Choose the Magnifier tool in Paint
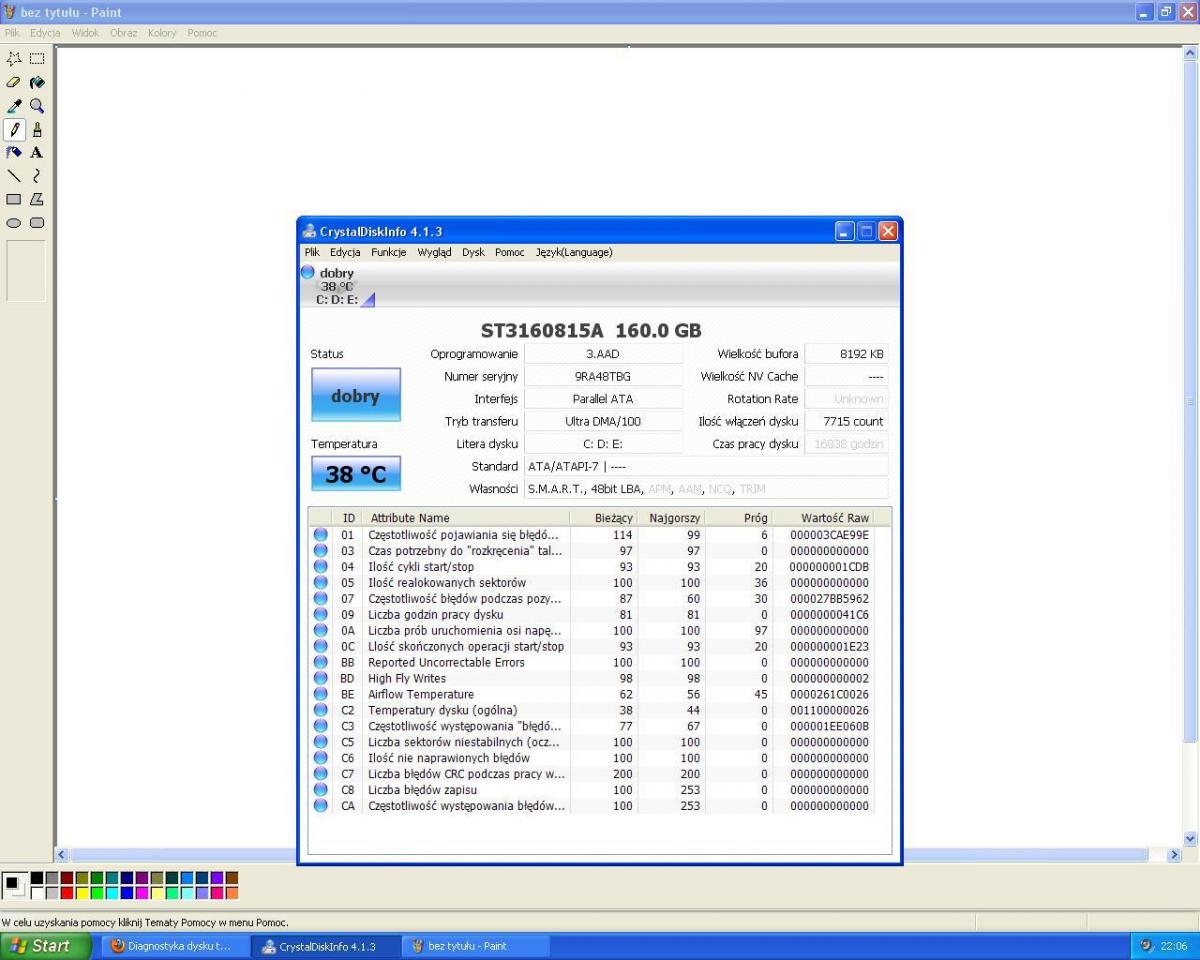The height and width of the screenshot is (960, 1200). 37,106
